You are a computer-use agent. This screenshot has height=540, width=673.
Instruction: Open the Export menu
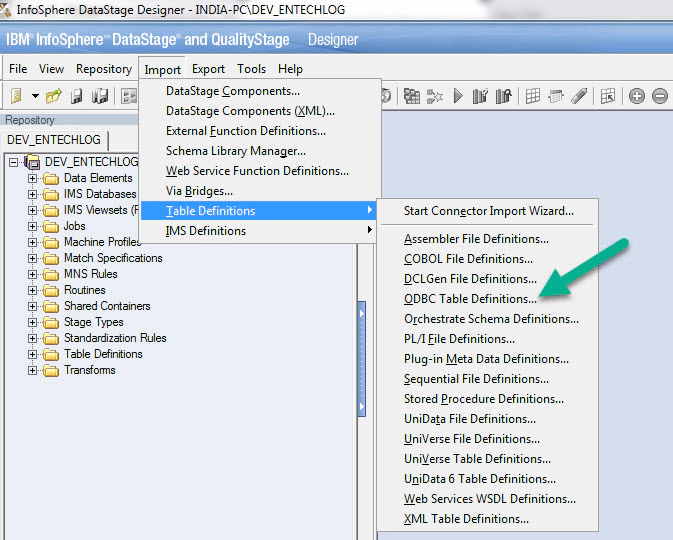[x=208, y=69]
